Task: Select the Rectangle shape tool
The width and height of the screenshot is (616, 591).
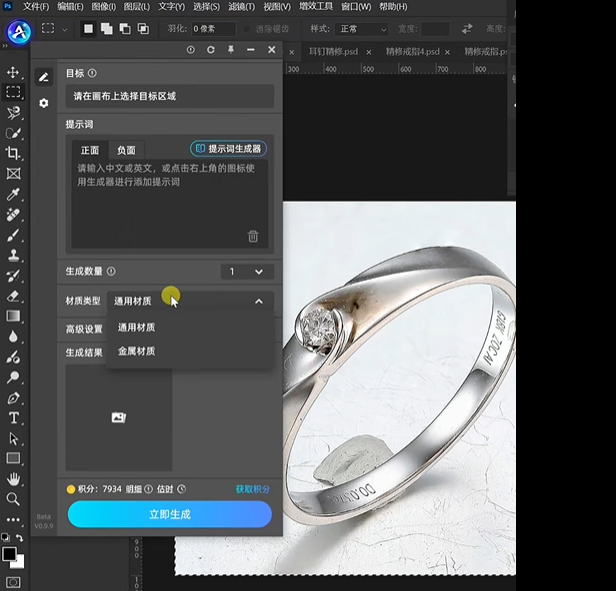Action: (x=13, y=458)
